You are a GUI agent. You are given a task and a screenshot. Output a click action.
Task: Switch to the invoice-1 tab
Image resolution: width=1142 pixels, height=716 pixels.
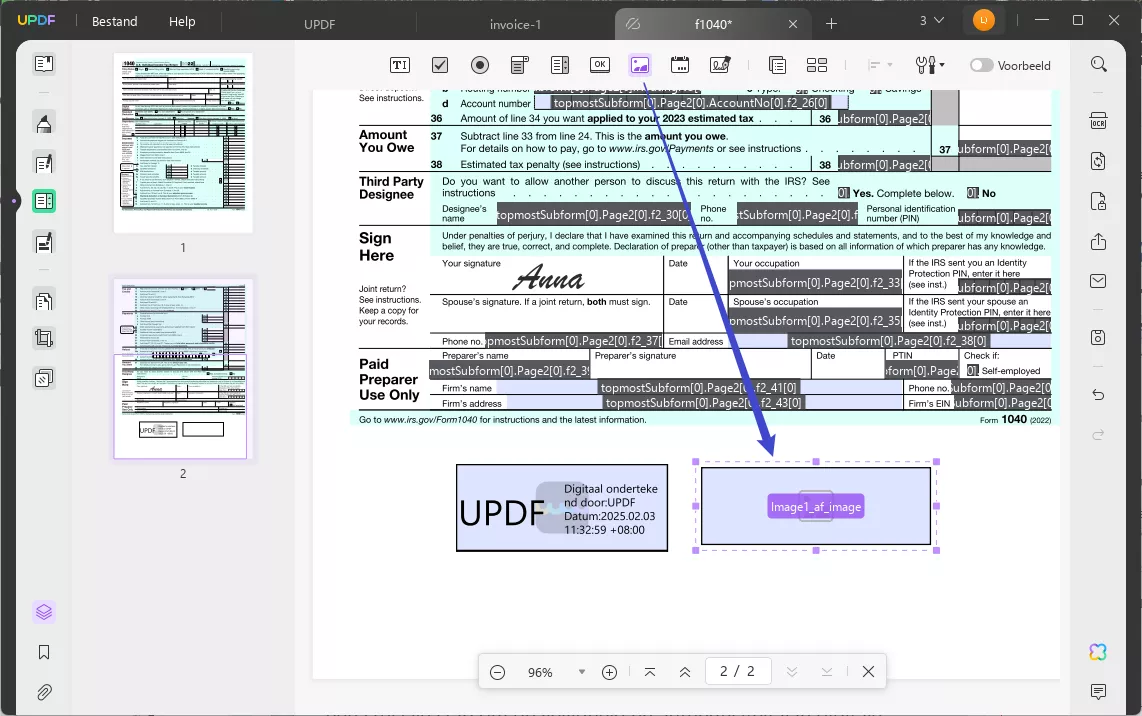click(x=516, y=24)
